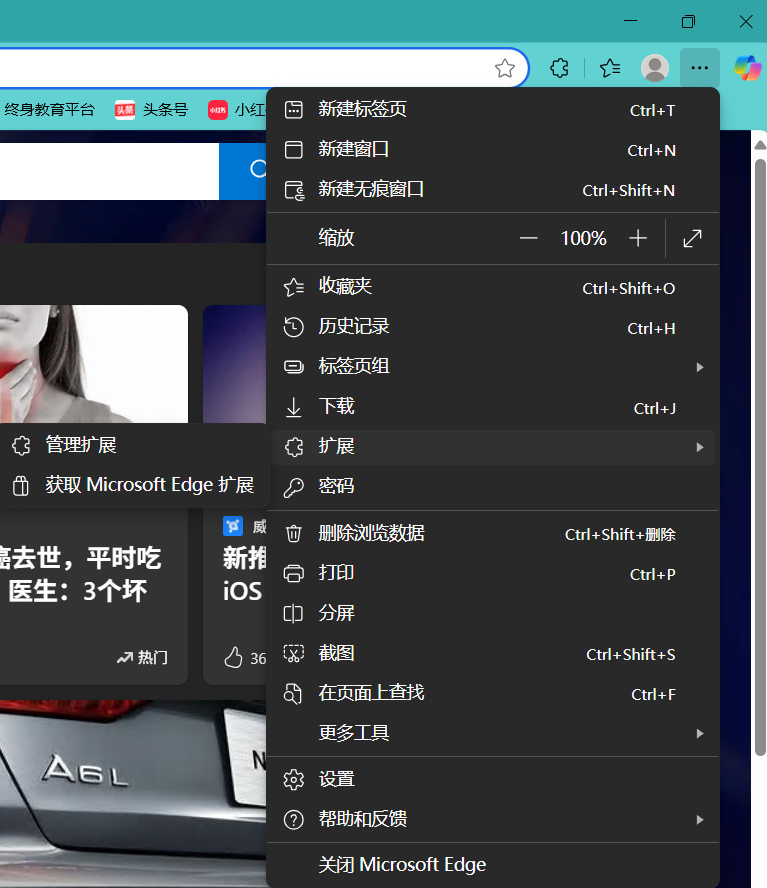Click the 管理扩展 puzzle icon in submenu
The height and width of the screenshot is (888, 767).
(21, 446)
